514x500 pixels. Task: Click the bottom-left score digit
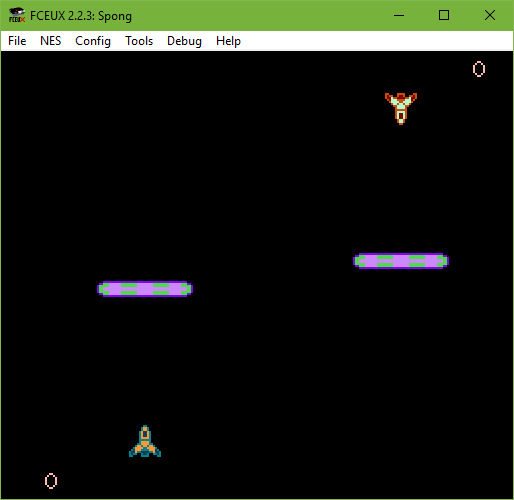coord(51,481)
